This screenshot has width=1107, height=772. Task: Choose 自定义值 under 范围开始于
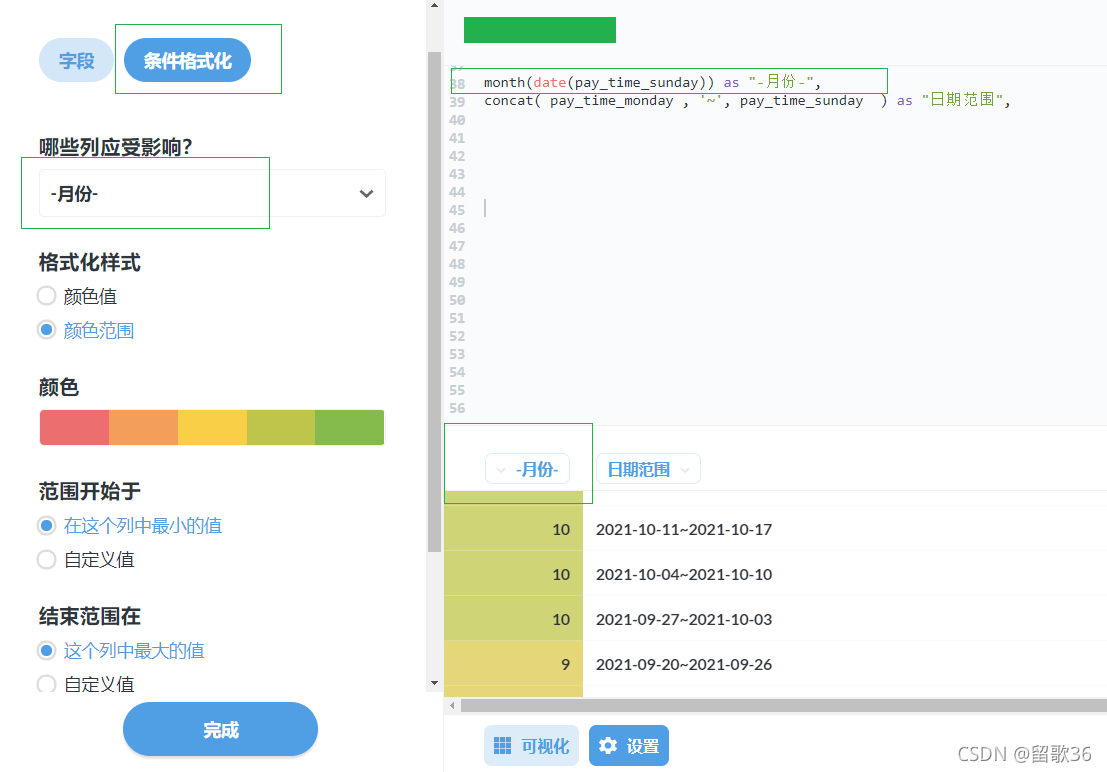(47, 560)
